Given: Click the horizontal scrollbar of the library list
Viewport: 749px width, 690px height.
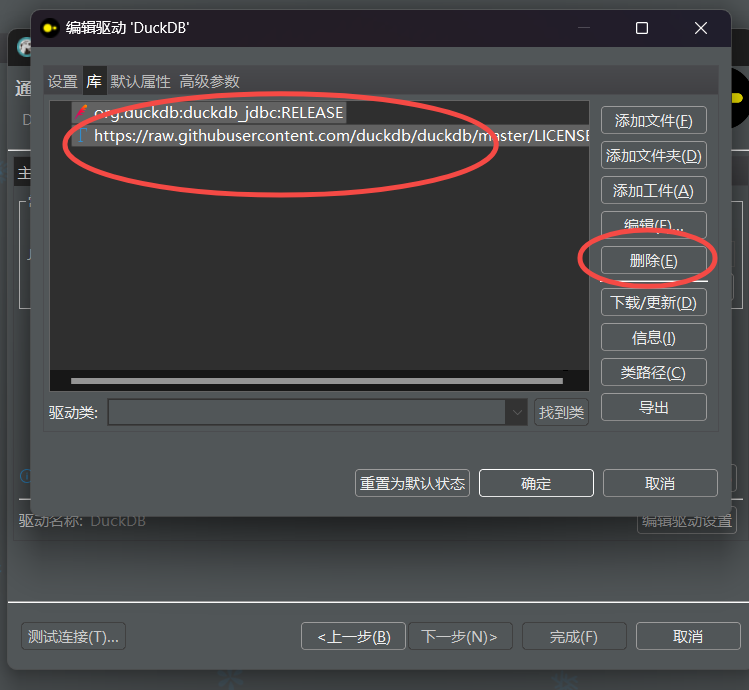Looking at the screenshot, I should coord(317,381).
